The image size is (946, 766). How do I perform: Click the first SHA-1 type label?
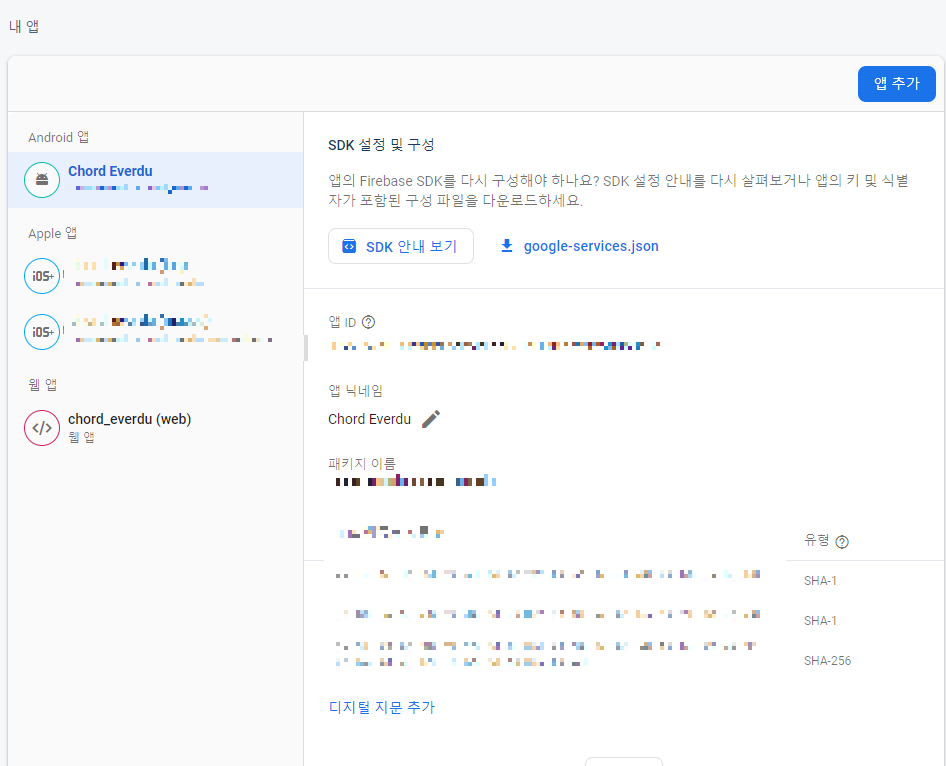820,581
